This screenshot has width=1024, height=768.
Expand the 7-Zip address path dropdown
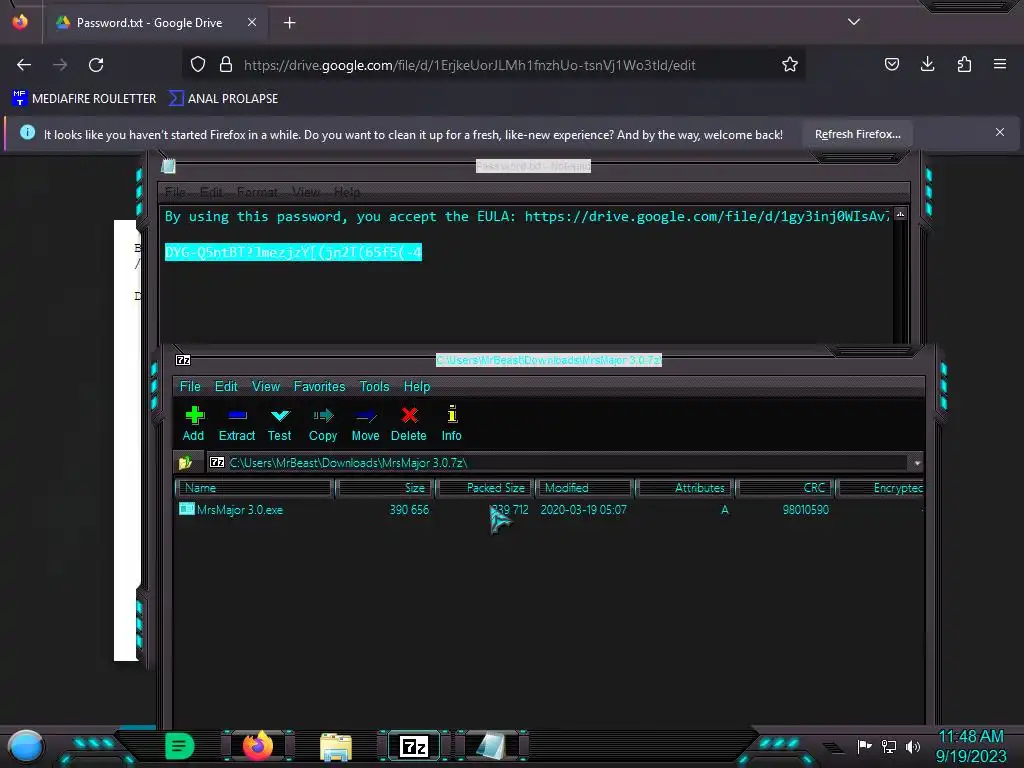(917, 463)
